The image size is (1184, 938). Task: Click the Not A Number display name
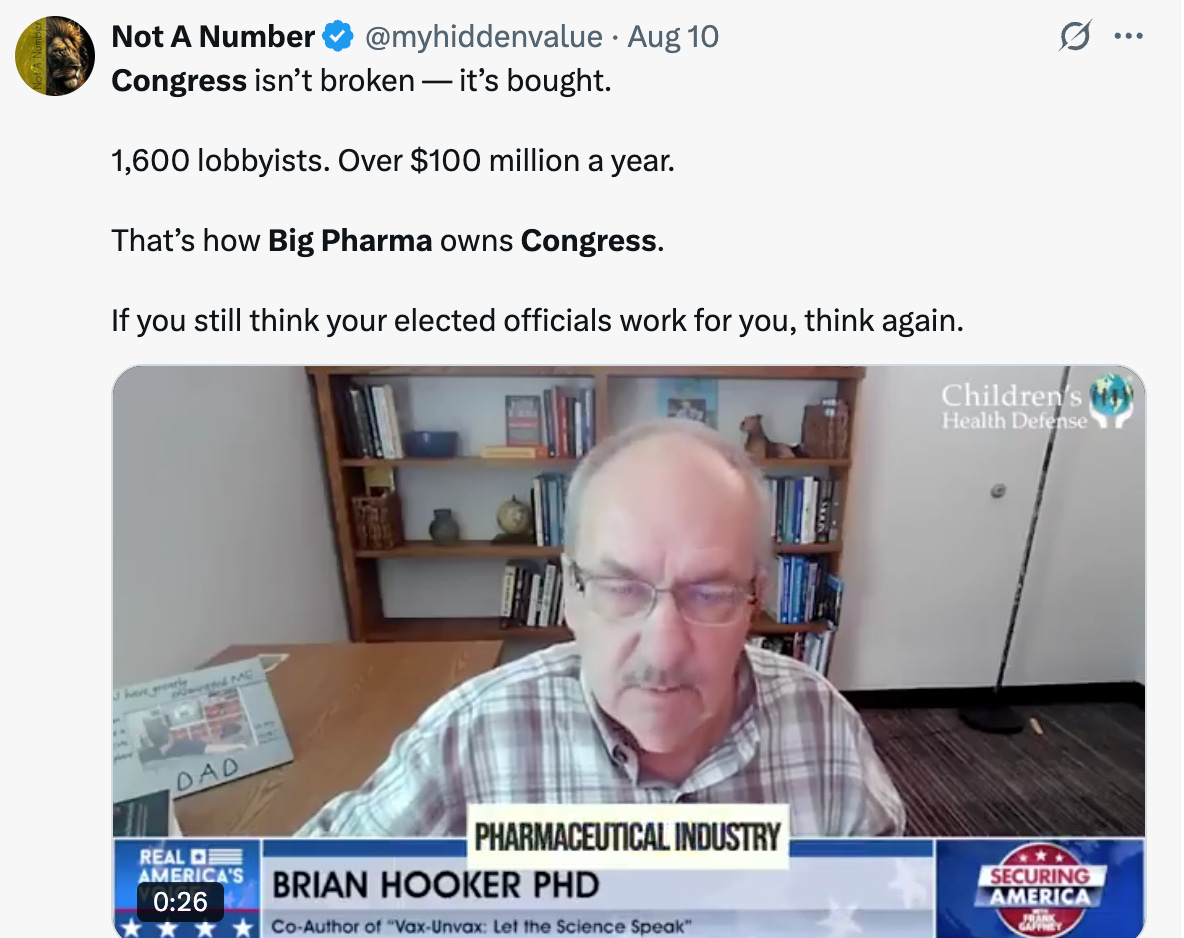click(x=213, y=36)
